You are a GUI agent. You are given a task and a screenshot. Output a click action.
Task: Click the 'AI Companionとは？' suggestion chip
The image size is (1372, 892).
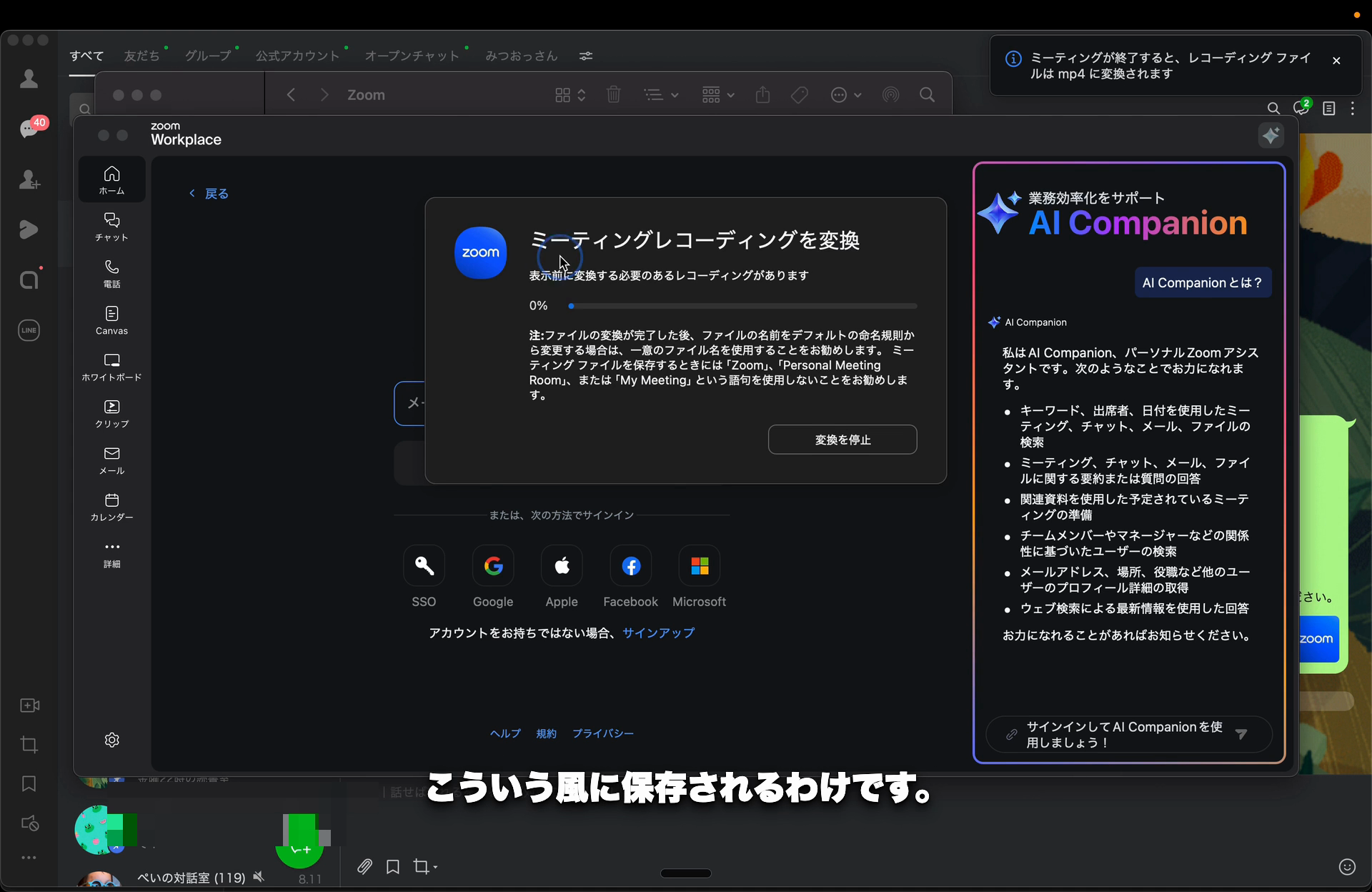coord(1203,282)
